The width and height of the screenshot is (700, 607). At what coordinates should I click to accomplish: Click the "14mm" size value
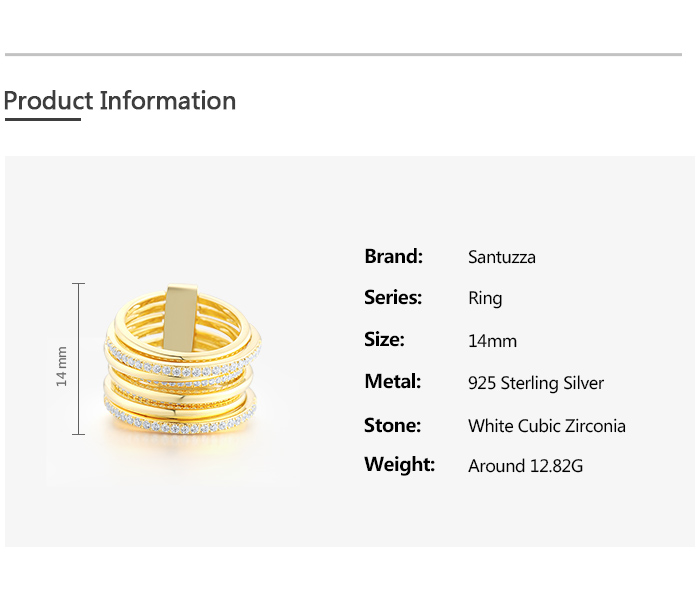pos(492,341)
